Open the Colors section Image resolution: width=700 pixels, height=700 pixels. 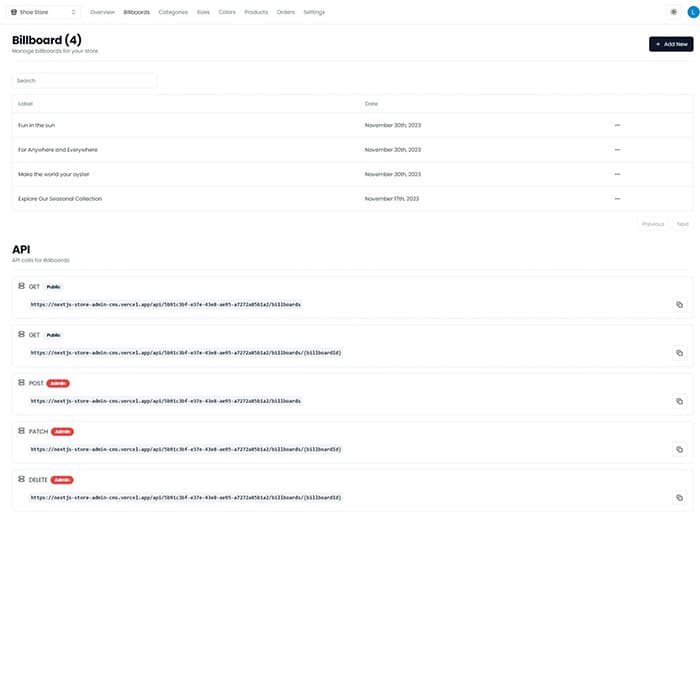(x=227, y=12)
